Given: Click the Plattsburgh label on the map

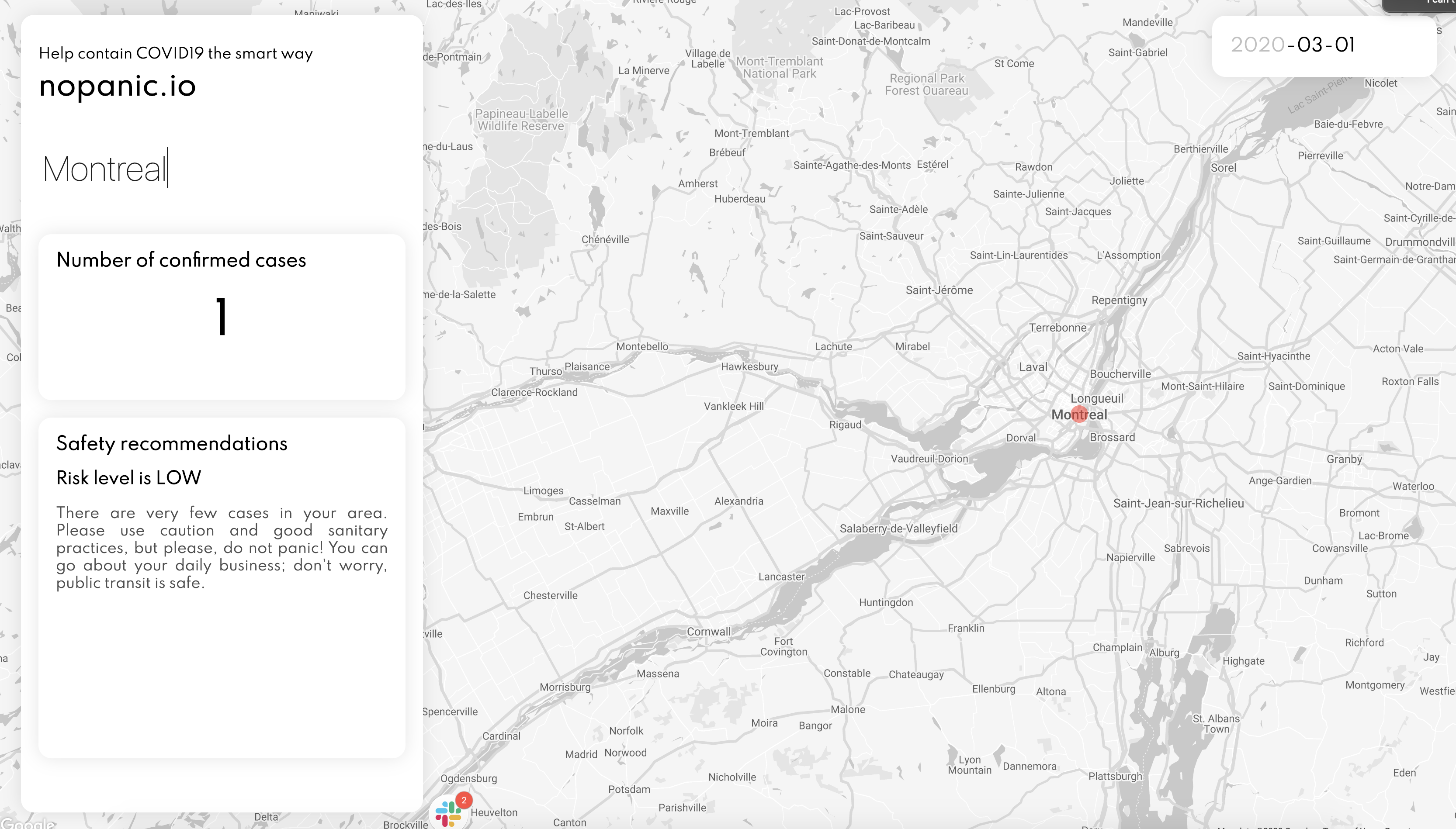Looking at the screenshot, I should tap(1115, 776).
